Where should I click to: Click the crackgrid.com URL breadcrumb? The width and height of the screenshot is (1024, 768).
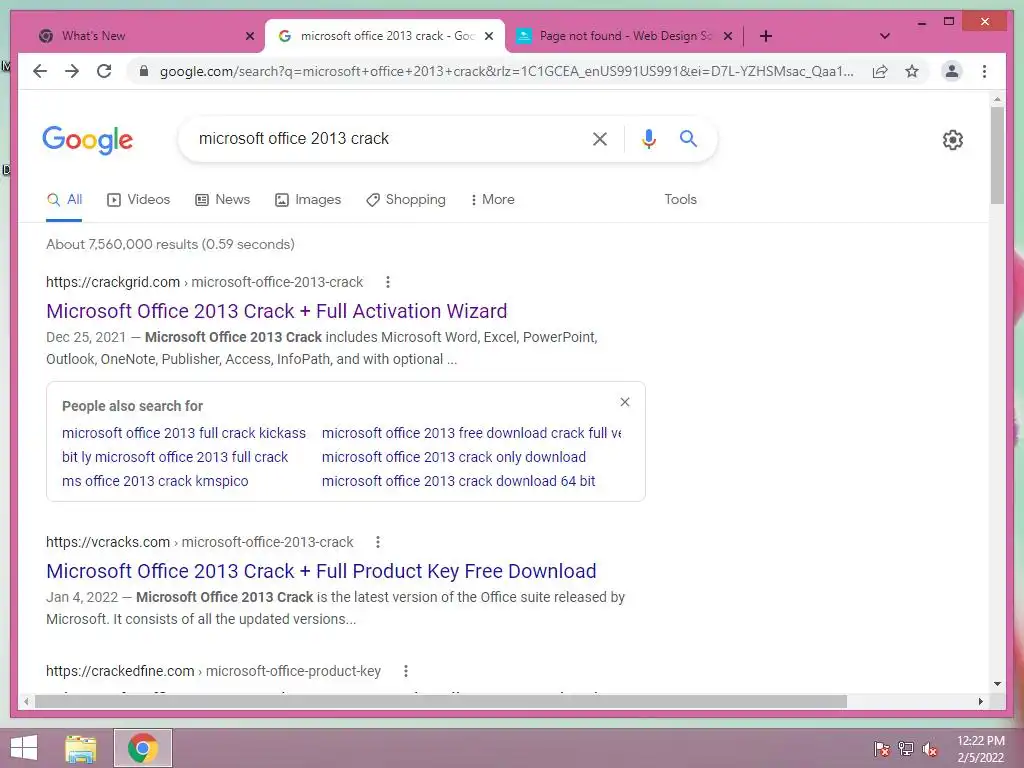204,282
